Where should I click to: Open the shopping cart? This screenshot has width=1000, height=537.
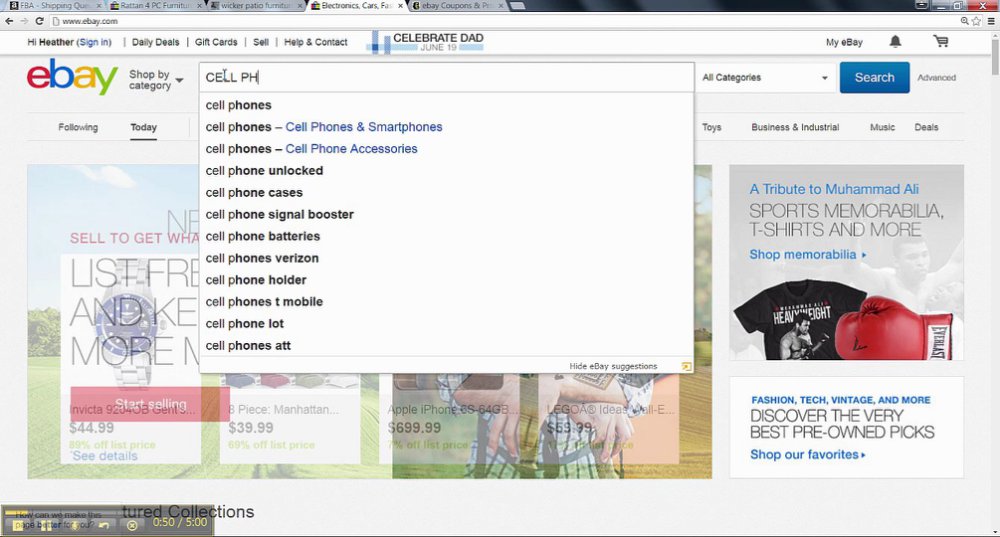point(941,42)
